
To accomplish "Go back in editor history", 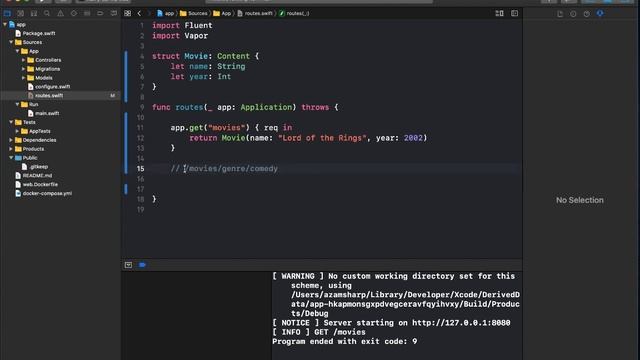I will click(x=139, y=13).
